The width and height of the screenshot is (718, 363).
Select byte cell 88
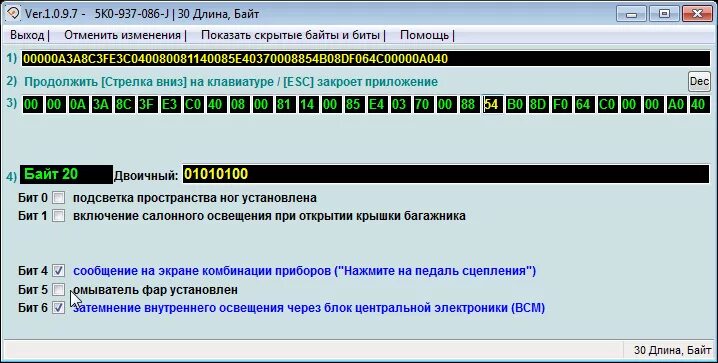click(x=468, y=104)
